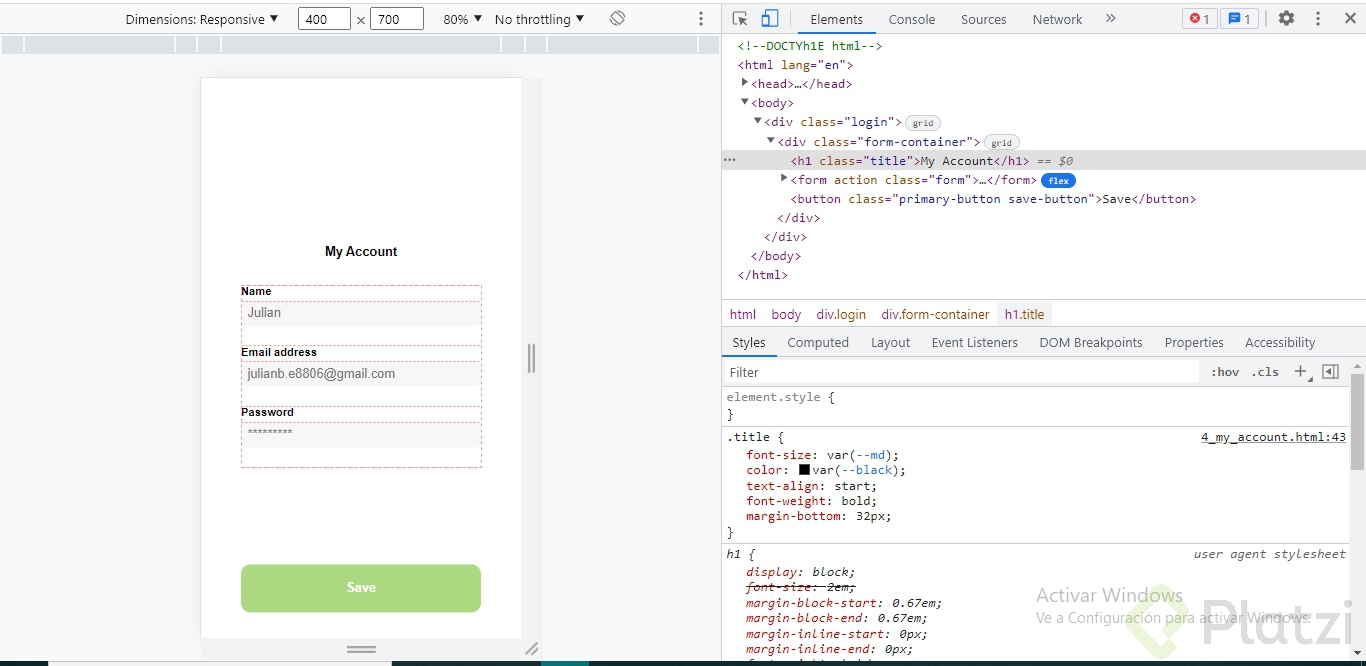
Task: Close the DevTools panel
Action: [x=1350, y=19]
